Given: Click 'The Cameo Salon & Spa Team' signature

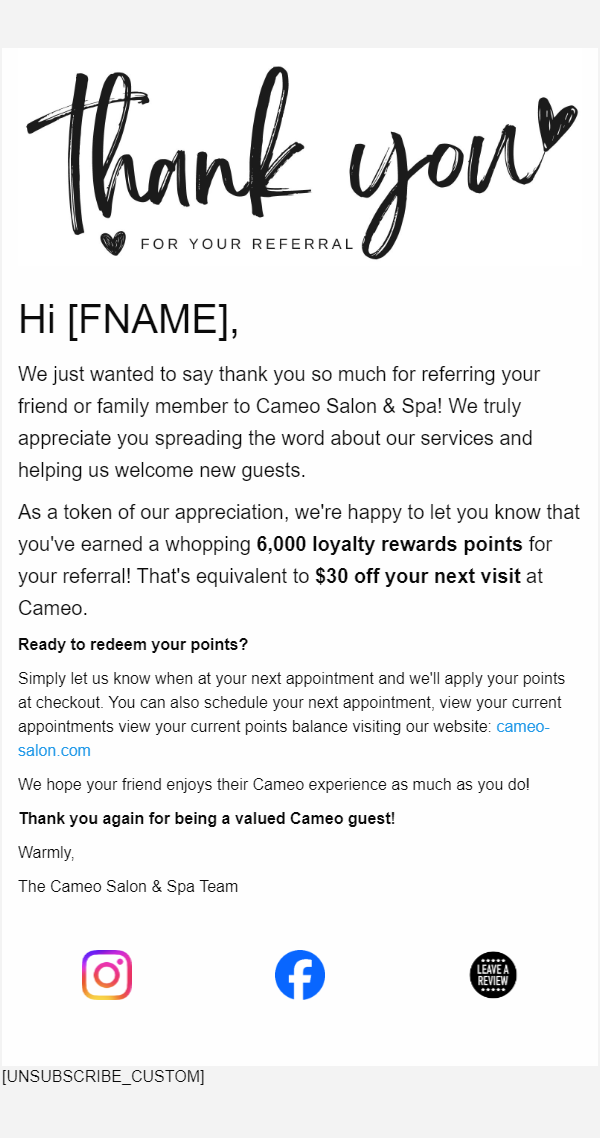Looking at the screenshot, I should [128, 886].
